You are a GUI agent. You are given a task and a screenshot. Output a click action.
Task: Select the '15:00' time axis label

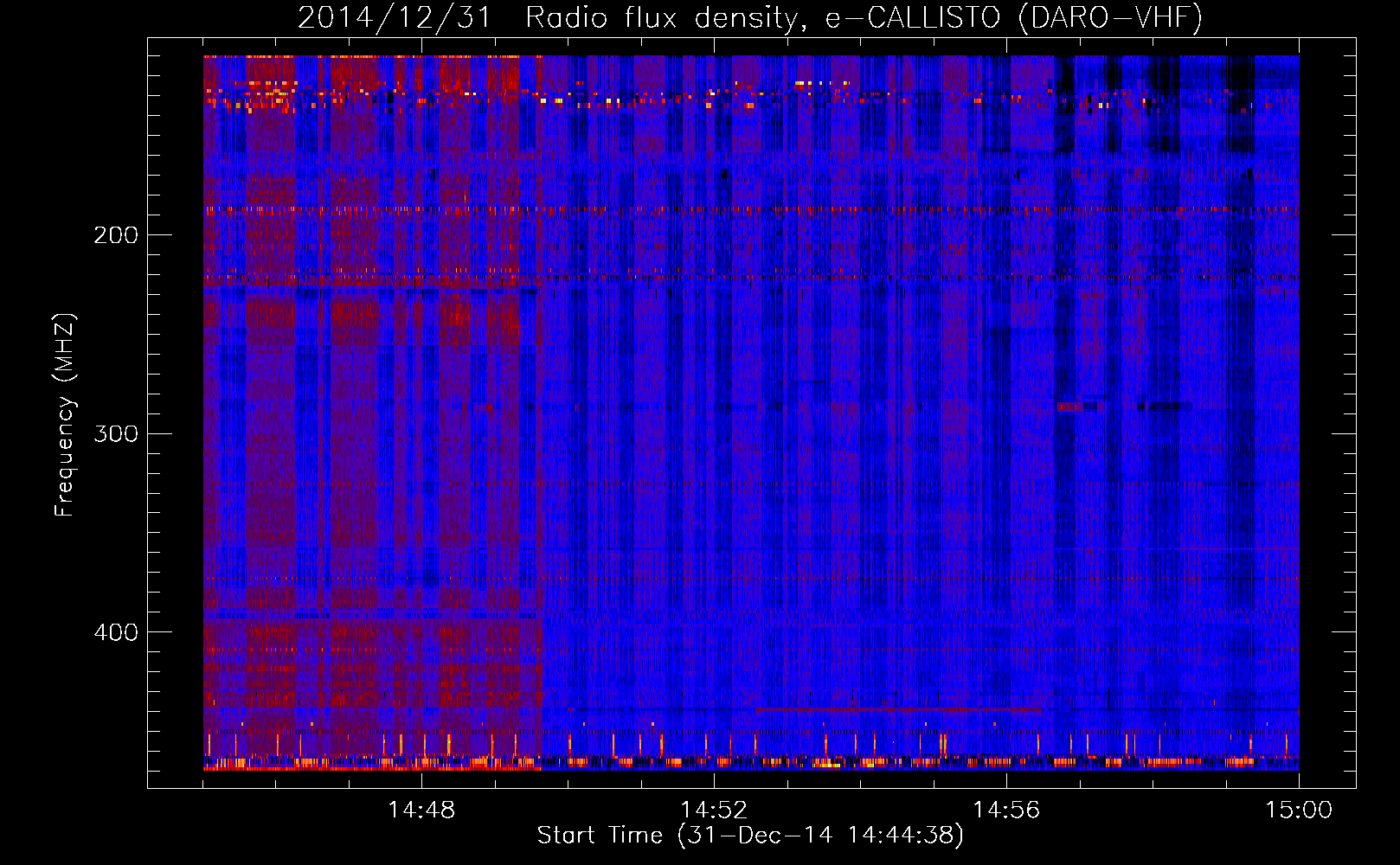(1299, 811)
